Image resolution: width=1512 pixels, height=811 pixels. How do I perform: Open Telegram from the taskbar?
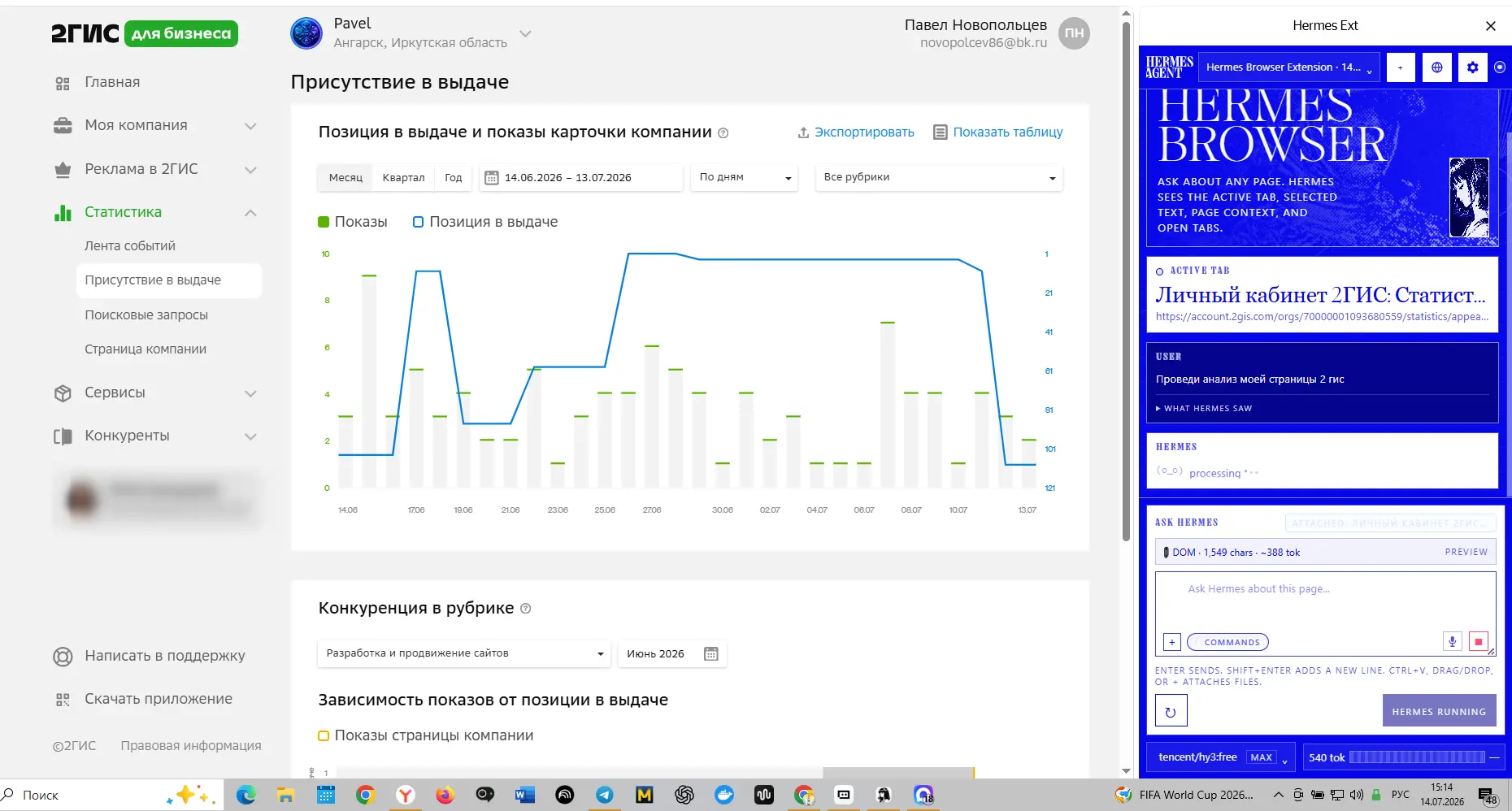coord(604,795)
